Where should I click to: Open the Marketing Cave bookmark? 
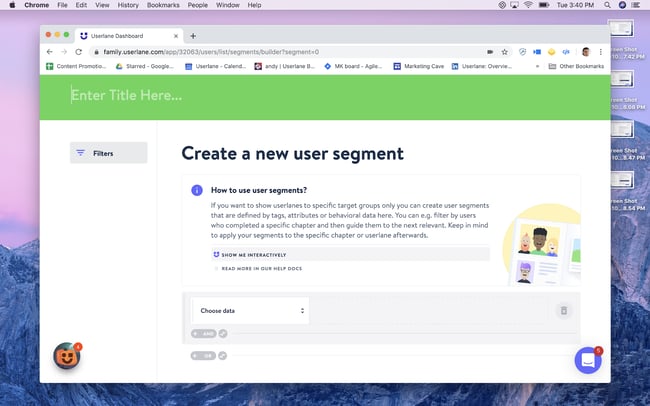click(418, 66)
